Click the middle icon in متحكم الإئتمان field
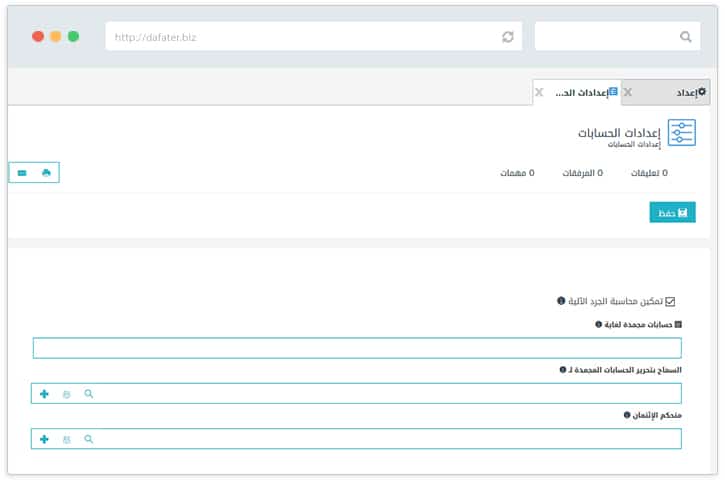725x485 pixels. (67, 440)
